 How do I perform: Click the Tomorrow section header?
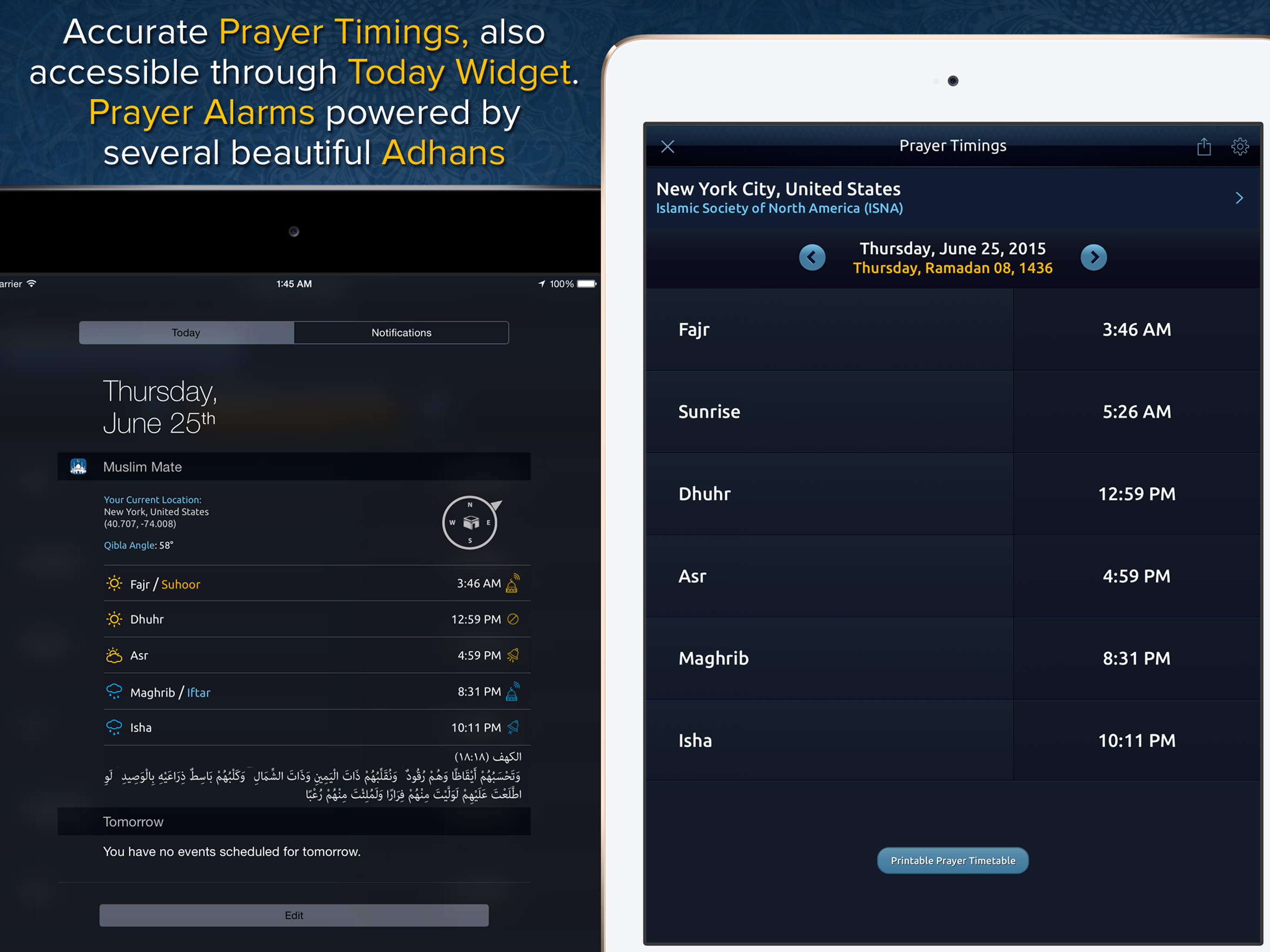[294, 821]
